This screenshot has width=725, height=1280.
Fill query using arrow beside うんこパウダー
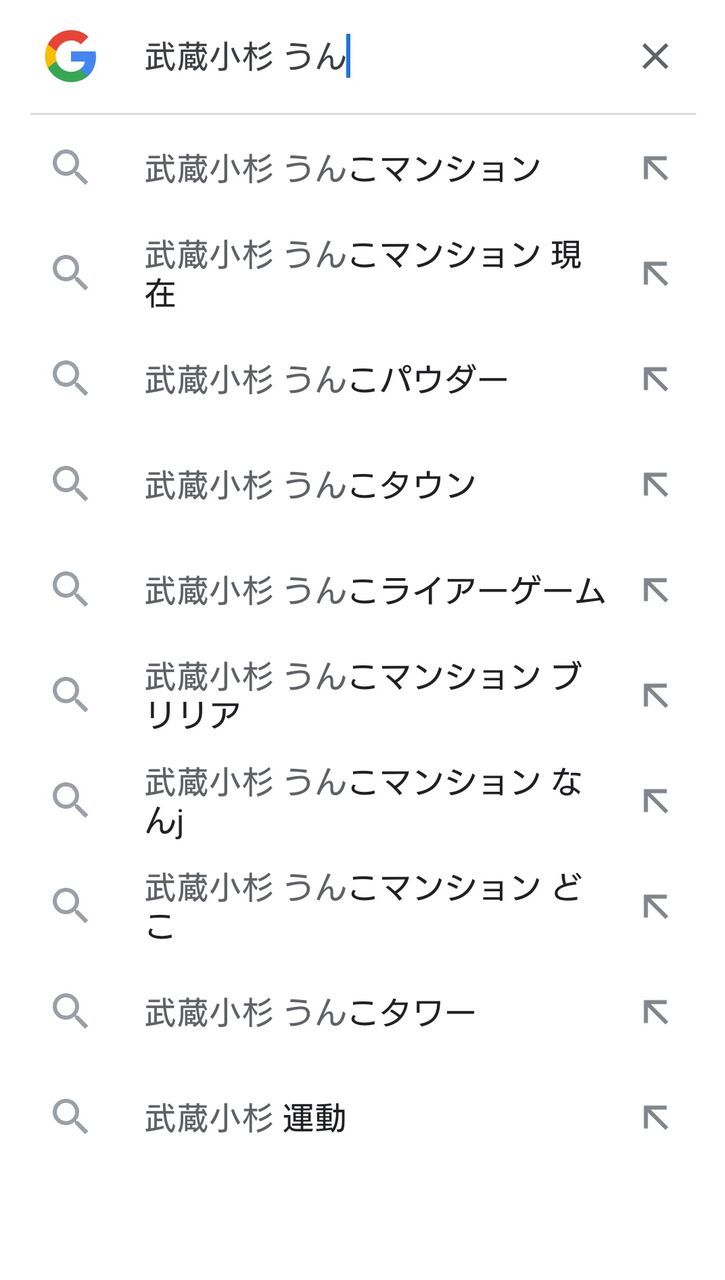coord(655,380)
